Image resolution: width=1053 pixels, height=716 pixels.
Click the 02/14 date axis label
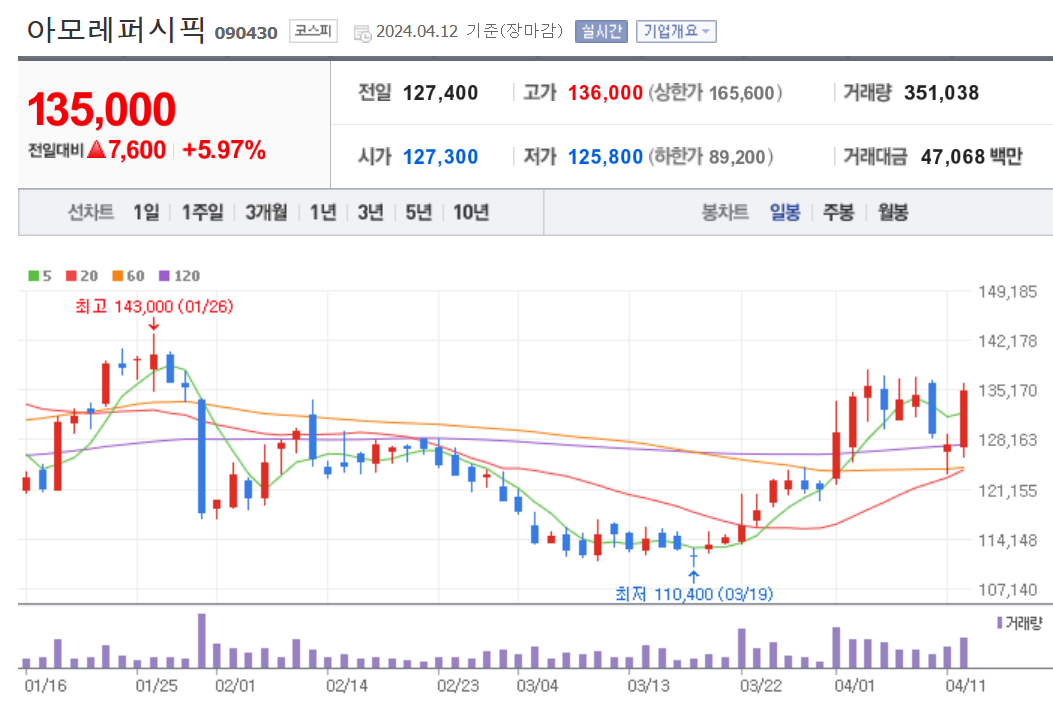tap(347, 686)
